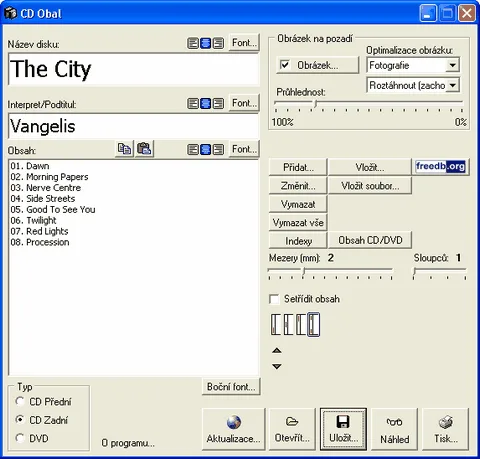The height and width of the screenshot is (459, 480).
Task: Select the CD Přední radio button
Action: [20, 401]
